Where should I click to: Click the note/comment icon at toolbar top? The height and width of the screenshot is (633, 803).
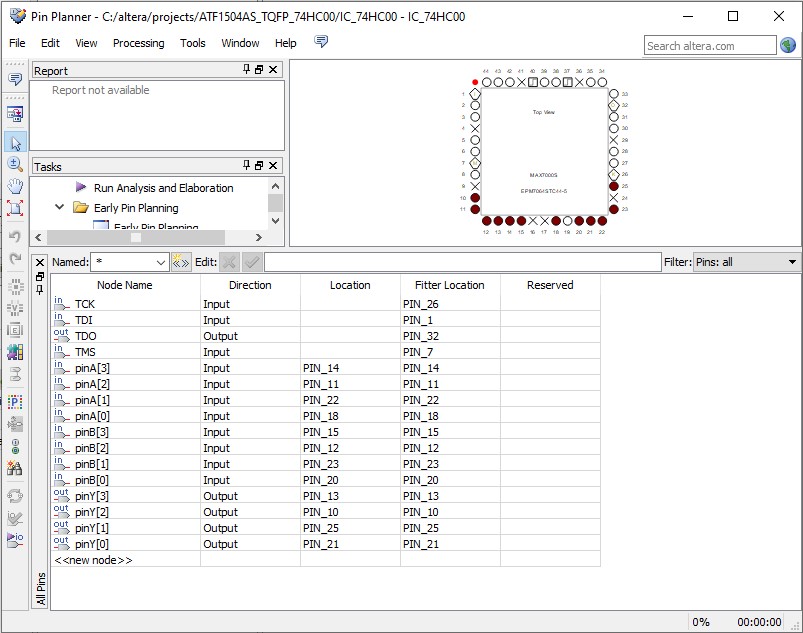click(14, 78)
